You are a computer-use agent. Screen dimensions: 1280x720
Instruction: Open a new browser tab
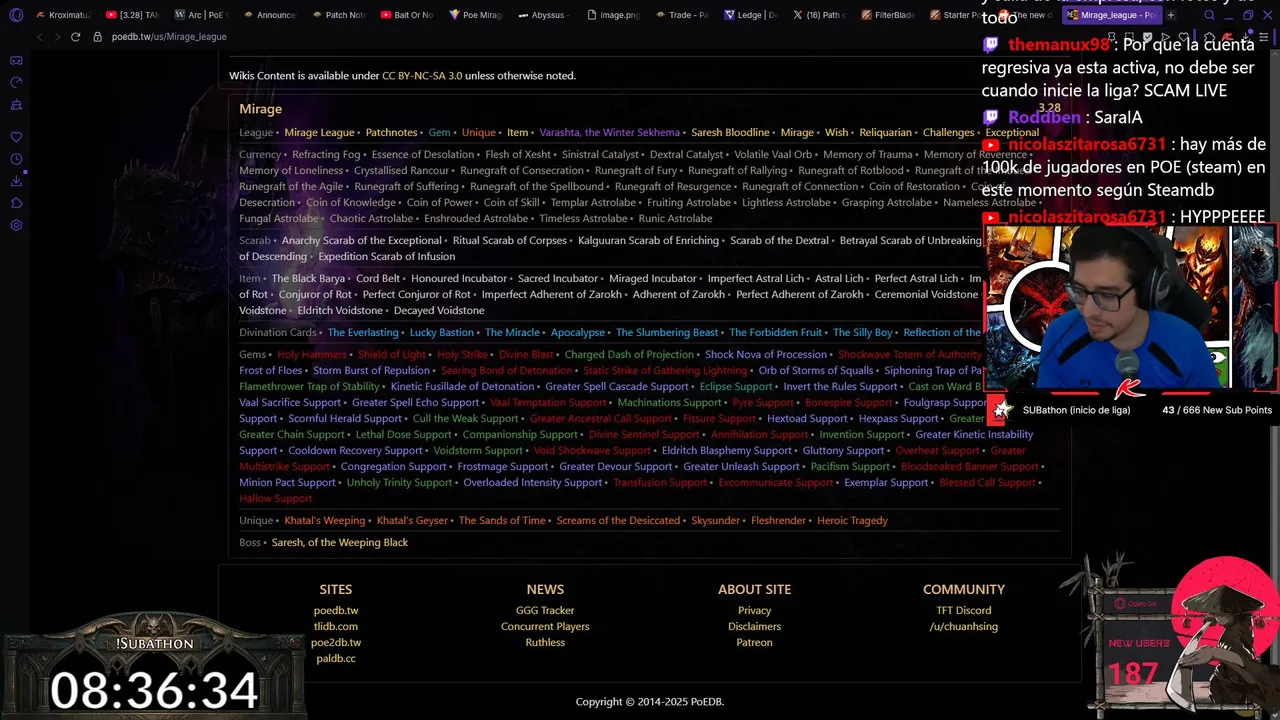click(x=1170, y=15)
